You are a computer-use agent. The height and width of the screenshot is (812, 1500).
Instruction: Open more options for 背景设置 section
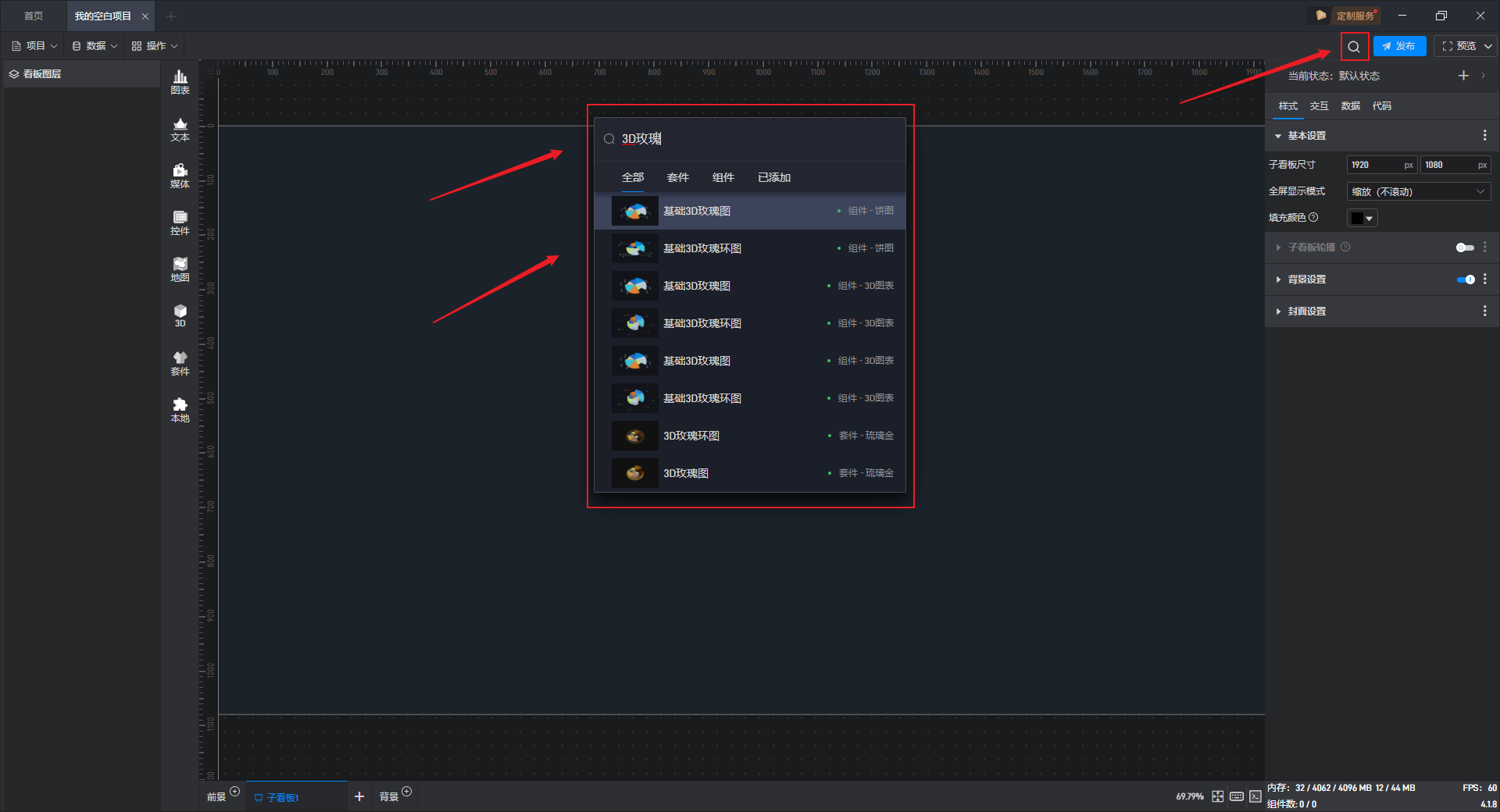(x=1484, y=280)
